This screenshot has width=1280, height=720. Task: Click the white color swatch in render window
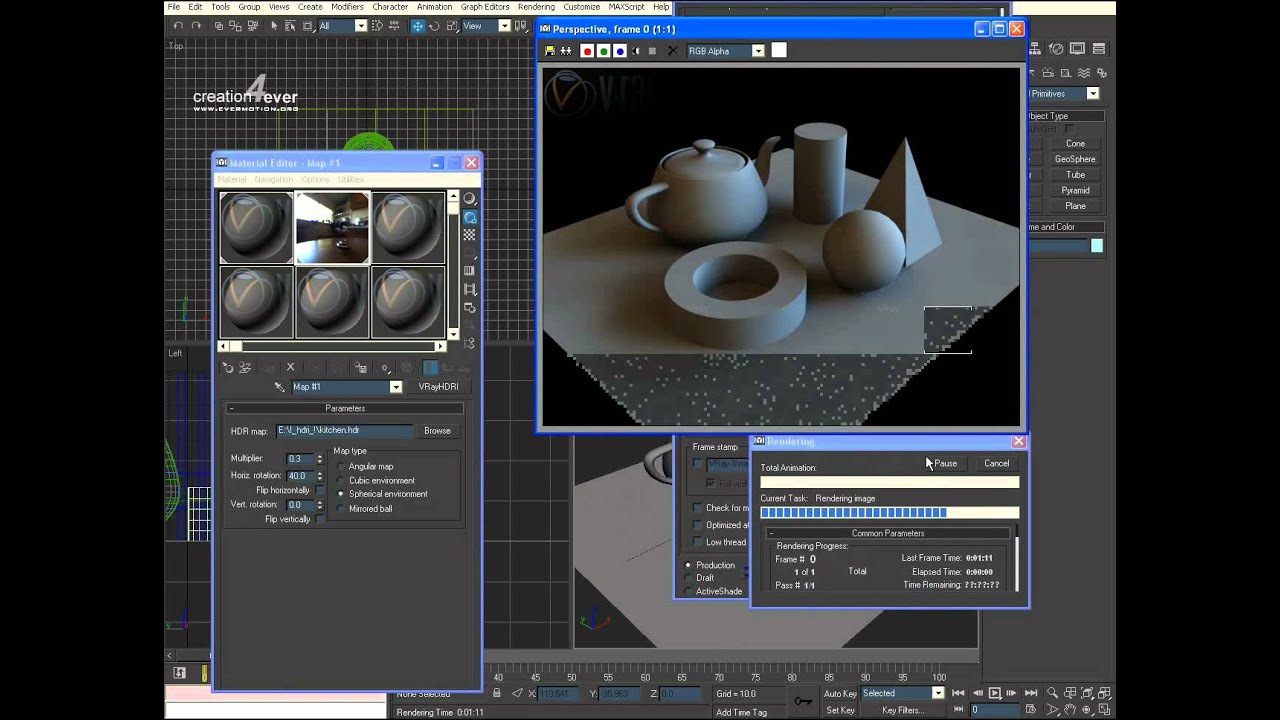779,51
